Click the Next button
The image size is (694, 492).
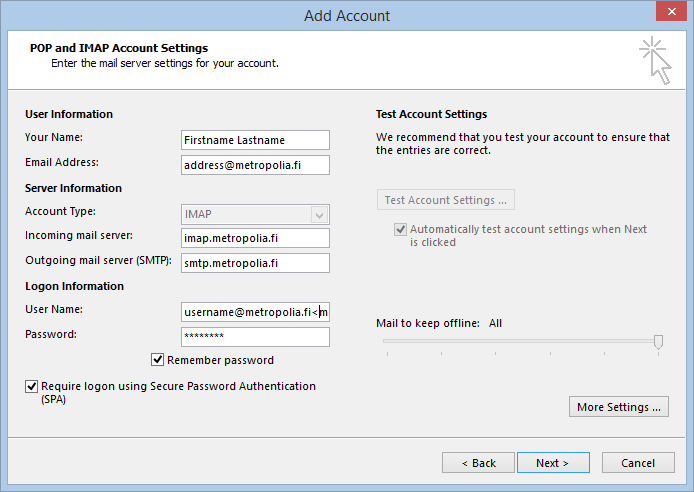tap(553, 463)
